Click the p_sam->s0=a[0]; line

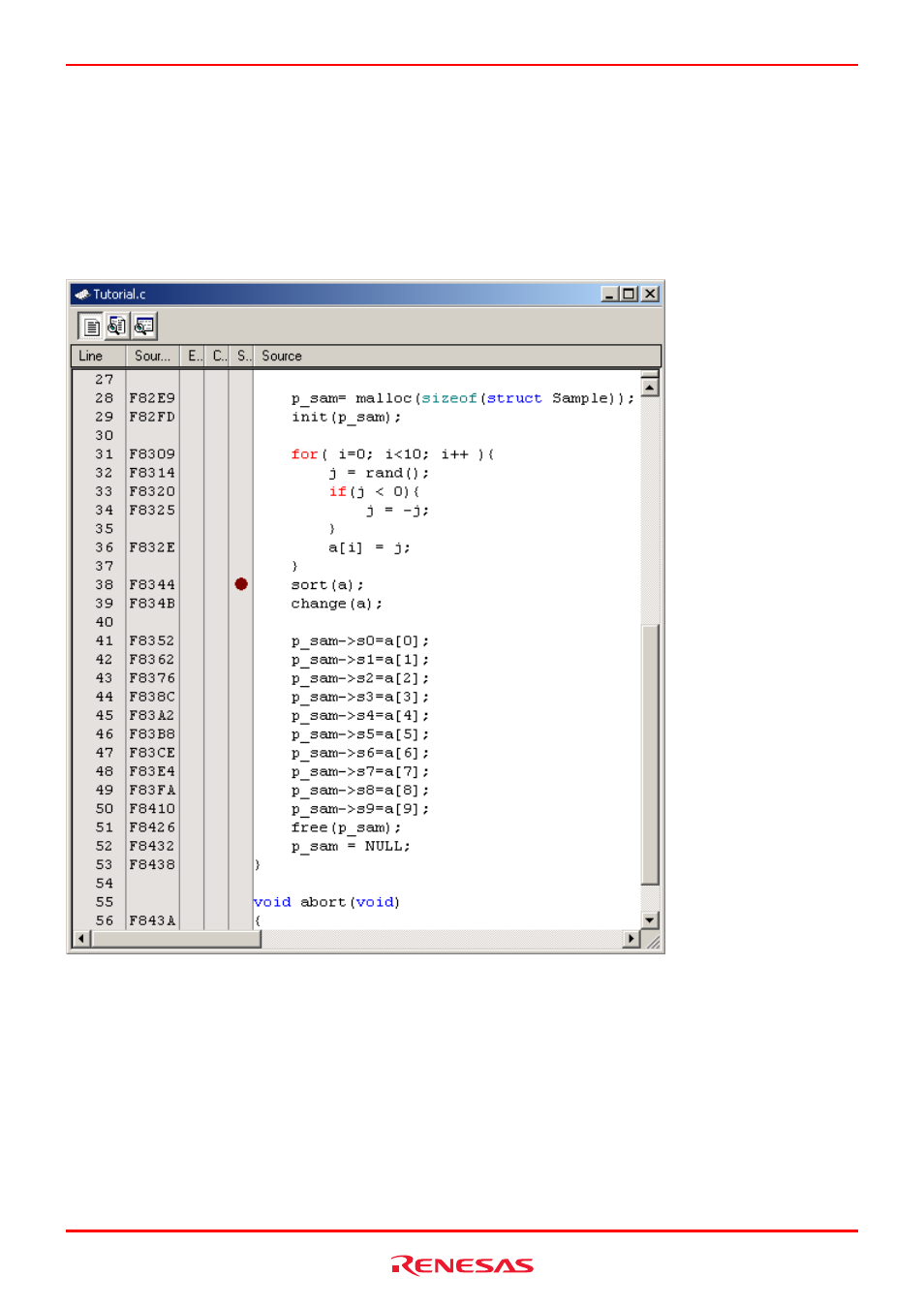[359, 641]
